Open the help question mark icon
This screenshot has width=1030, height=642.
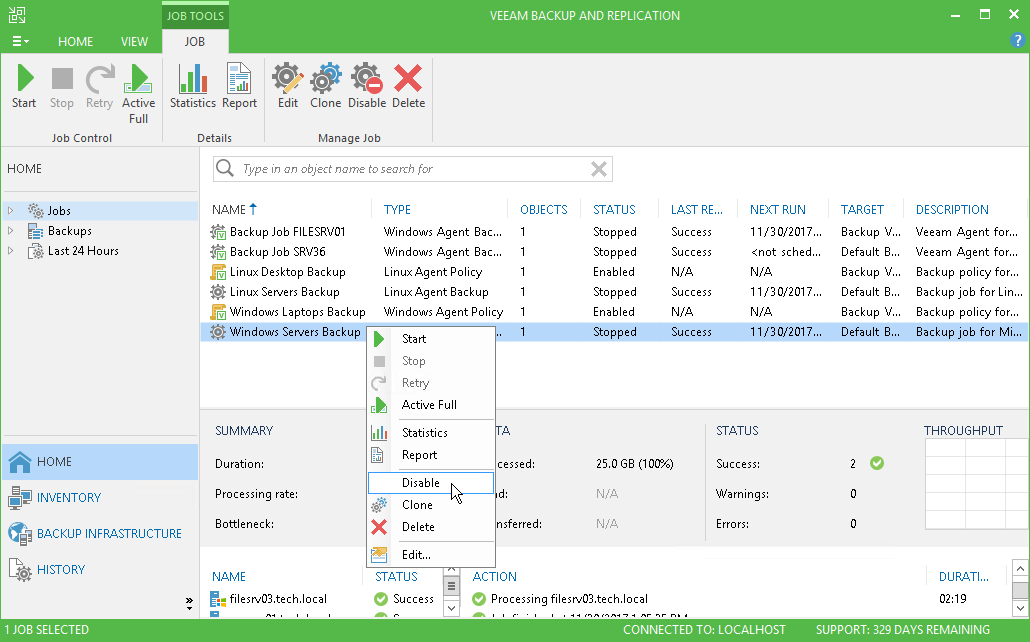1017,41
